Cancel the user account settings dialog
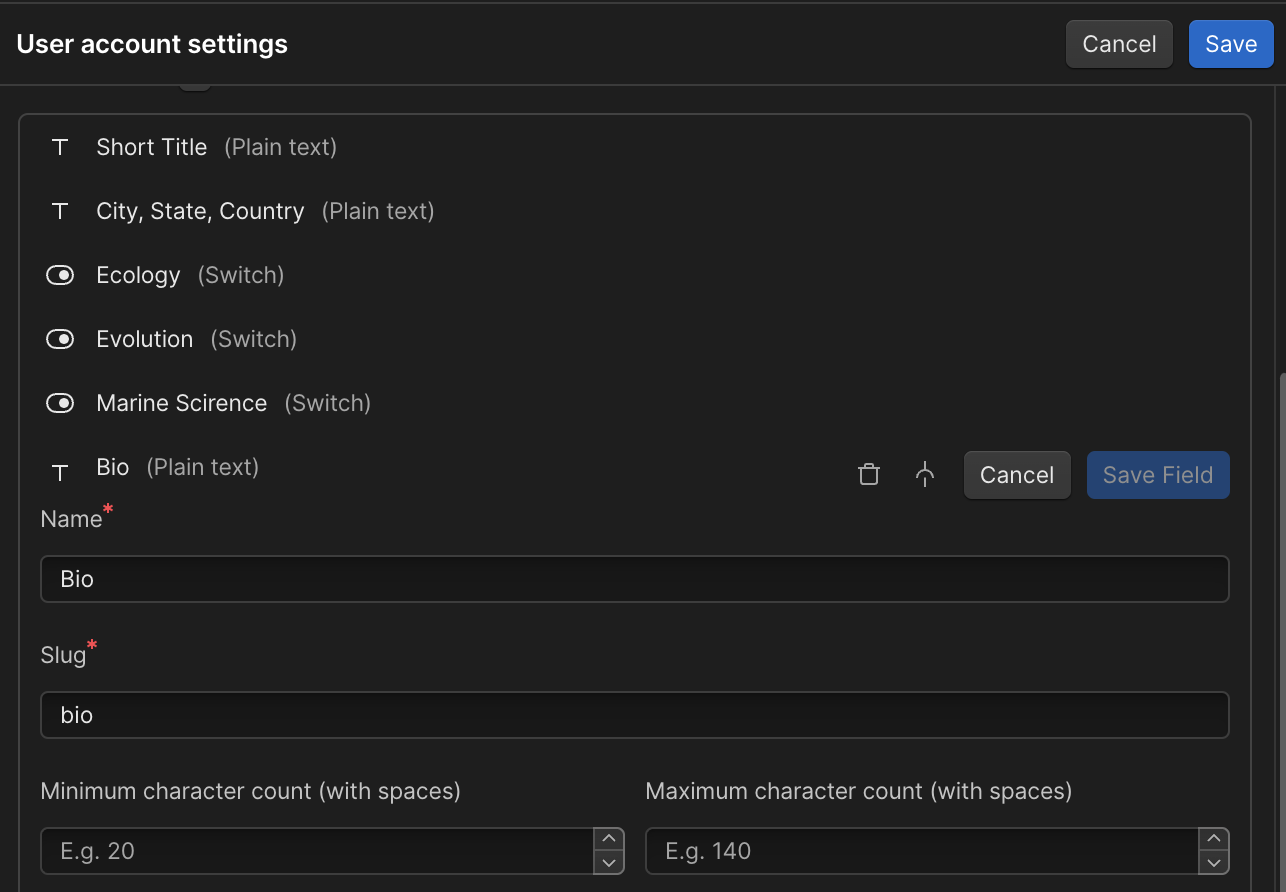Viewport: 1286px width, 892px height. pos(1118,44)
